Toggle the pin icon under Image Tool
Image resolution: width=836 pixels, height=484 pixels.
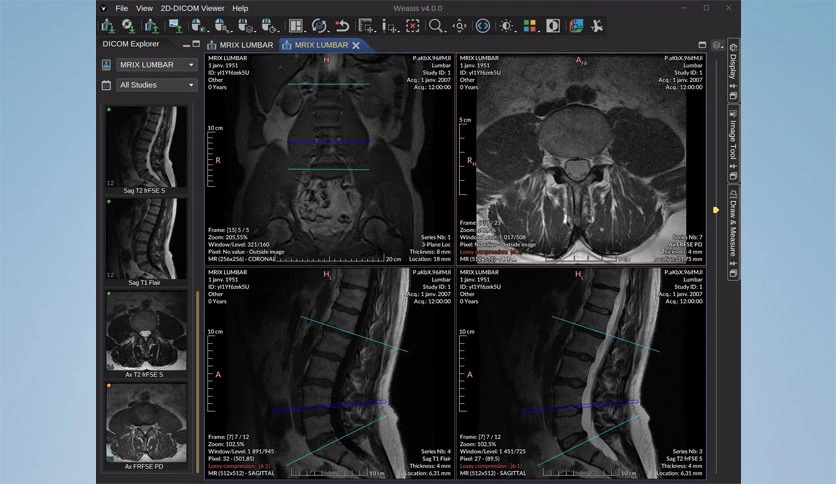(733, 167)
